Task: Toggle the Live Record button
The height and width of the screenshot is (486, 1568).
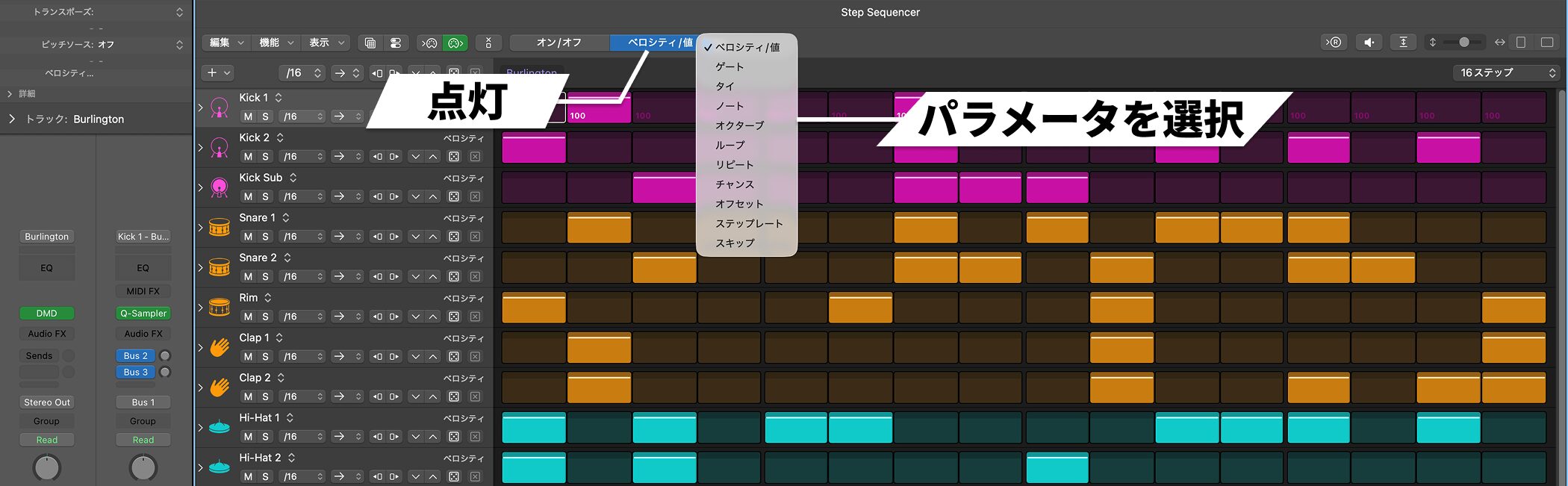Action: click(1333, 43)
